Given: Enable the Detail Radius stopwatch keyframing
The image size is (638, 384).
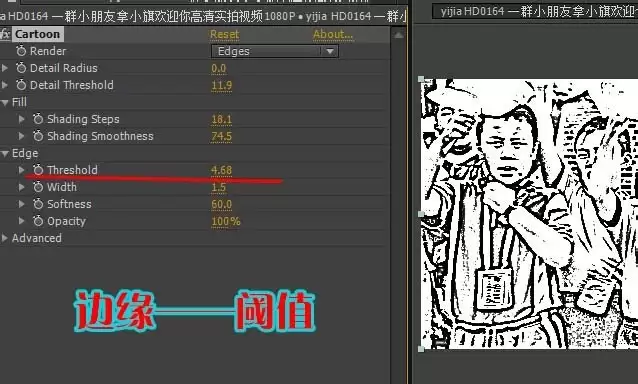Looking at the screenshot, I should tap(21, 68).
